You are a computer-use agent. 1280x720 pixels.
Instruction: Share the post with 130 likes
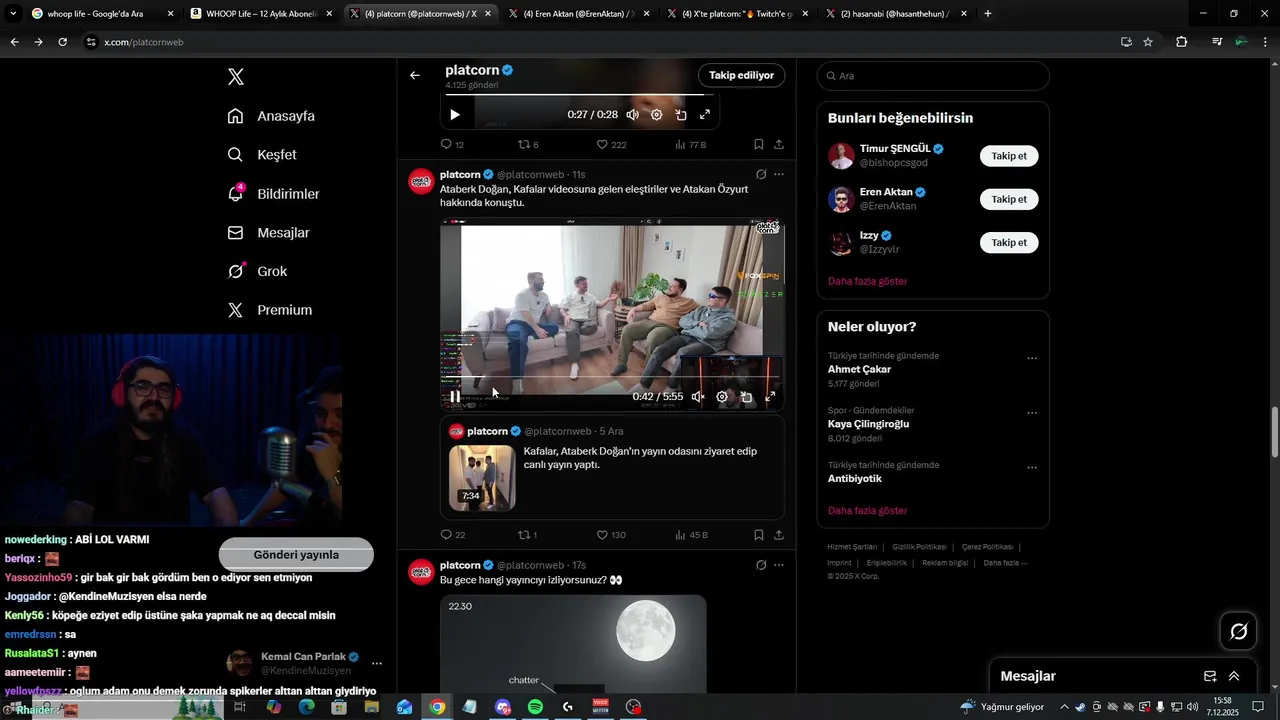point(779,535)
